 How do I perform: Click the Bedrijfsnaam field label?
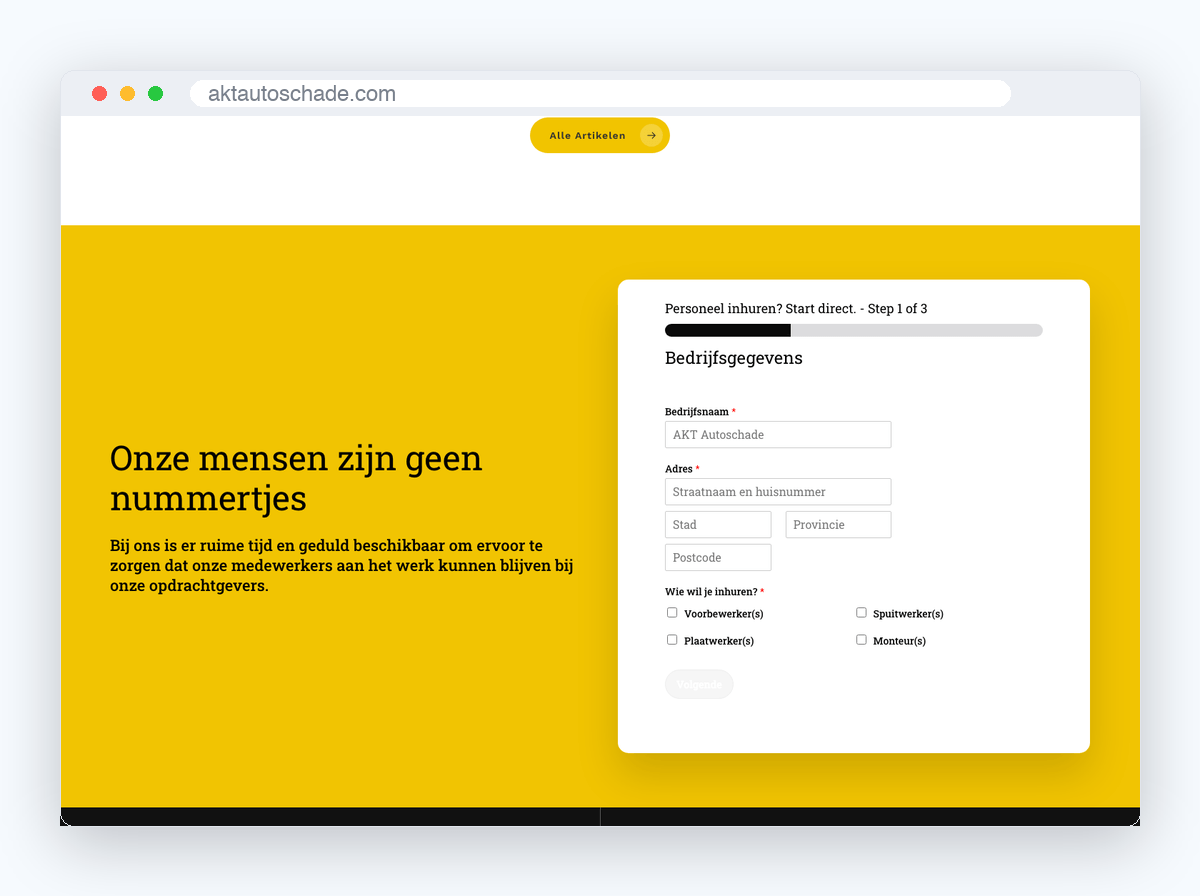click(697, 412)
